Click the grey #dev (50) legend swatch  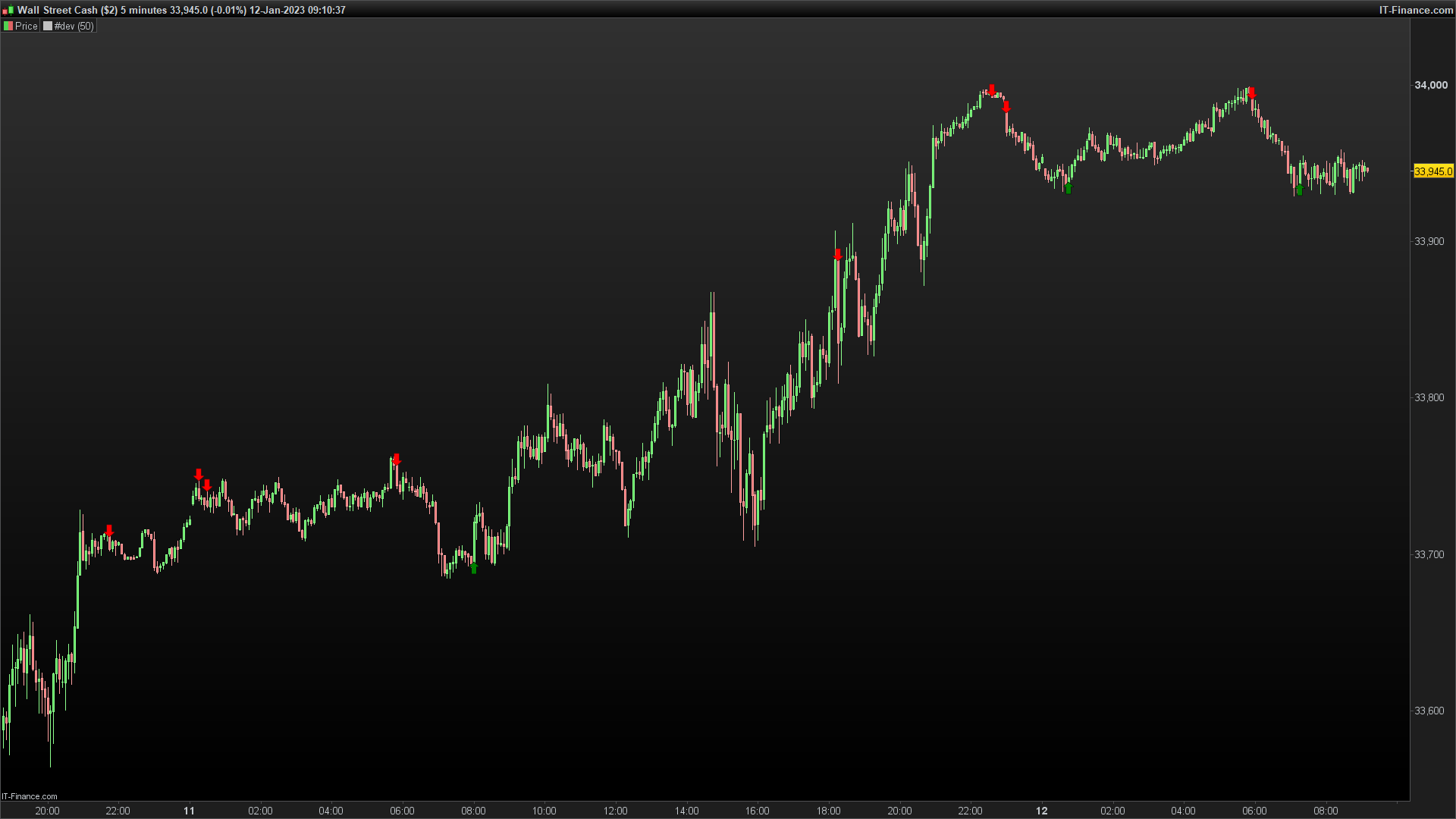coord(48,26)
